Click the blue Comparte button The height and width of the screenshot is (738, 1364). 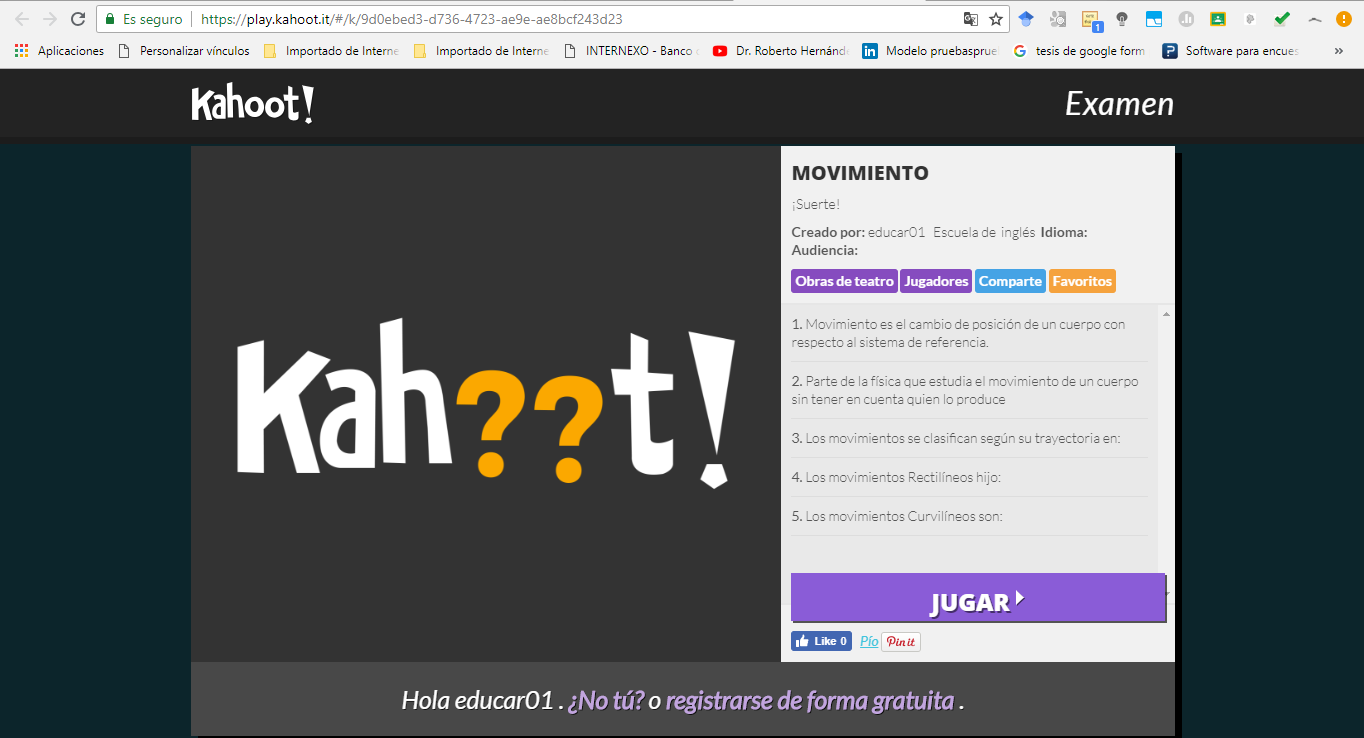(x=1010, y=281)
